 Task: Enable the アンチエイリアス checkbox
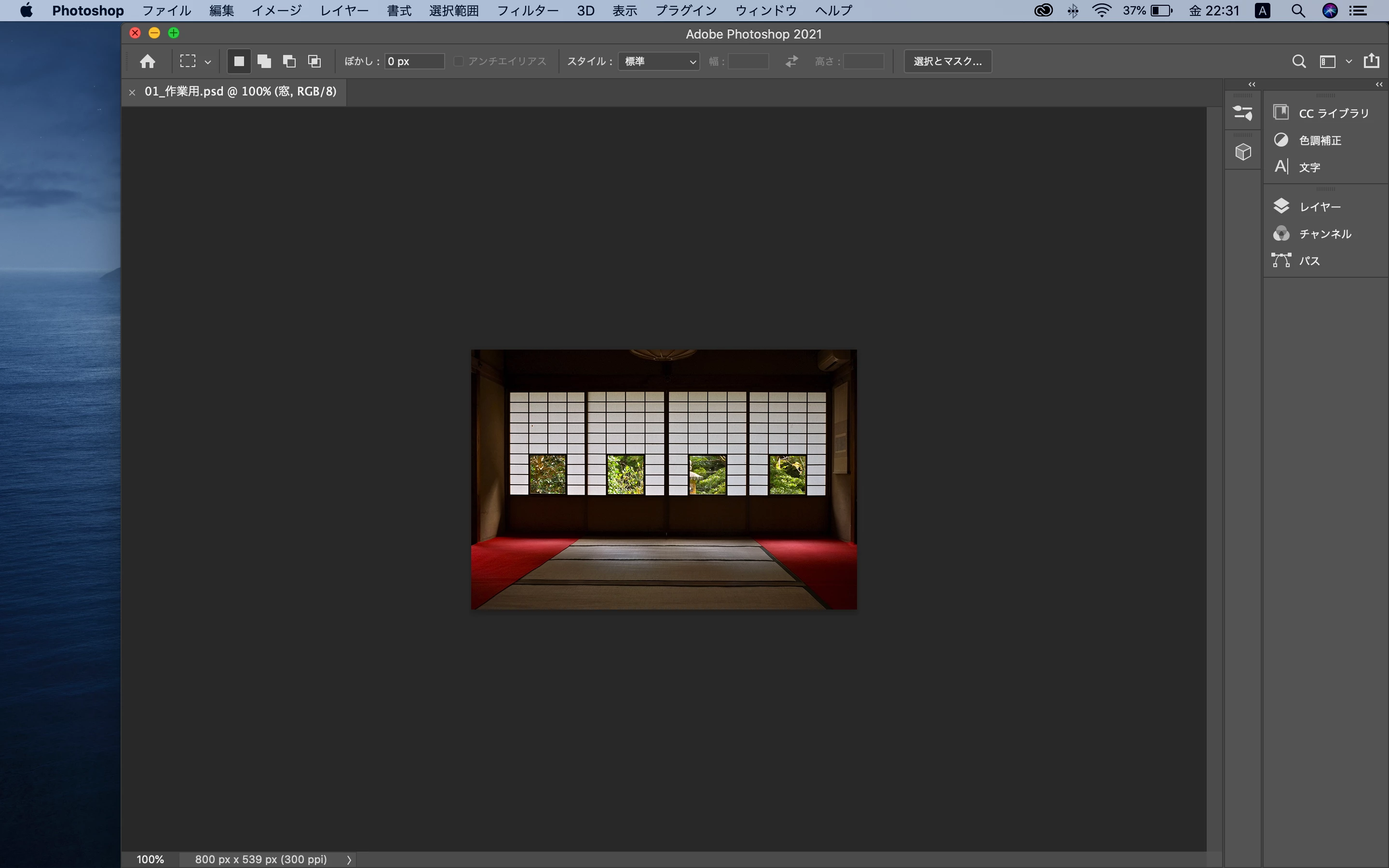(459, 61)
